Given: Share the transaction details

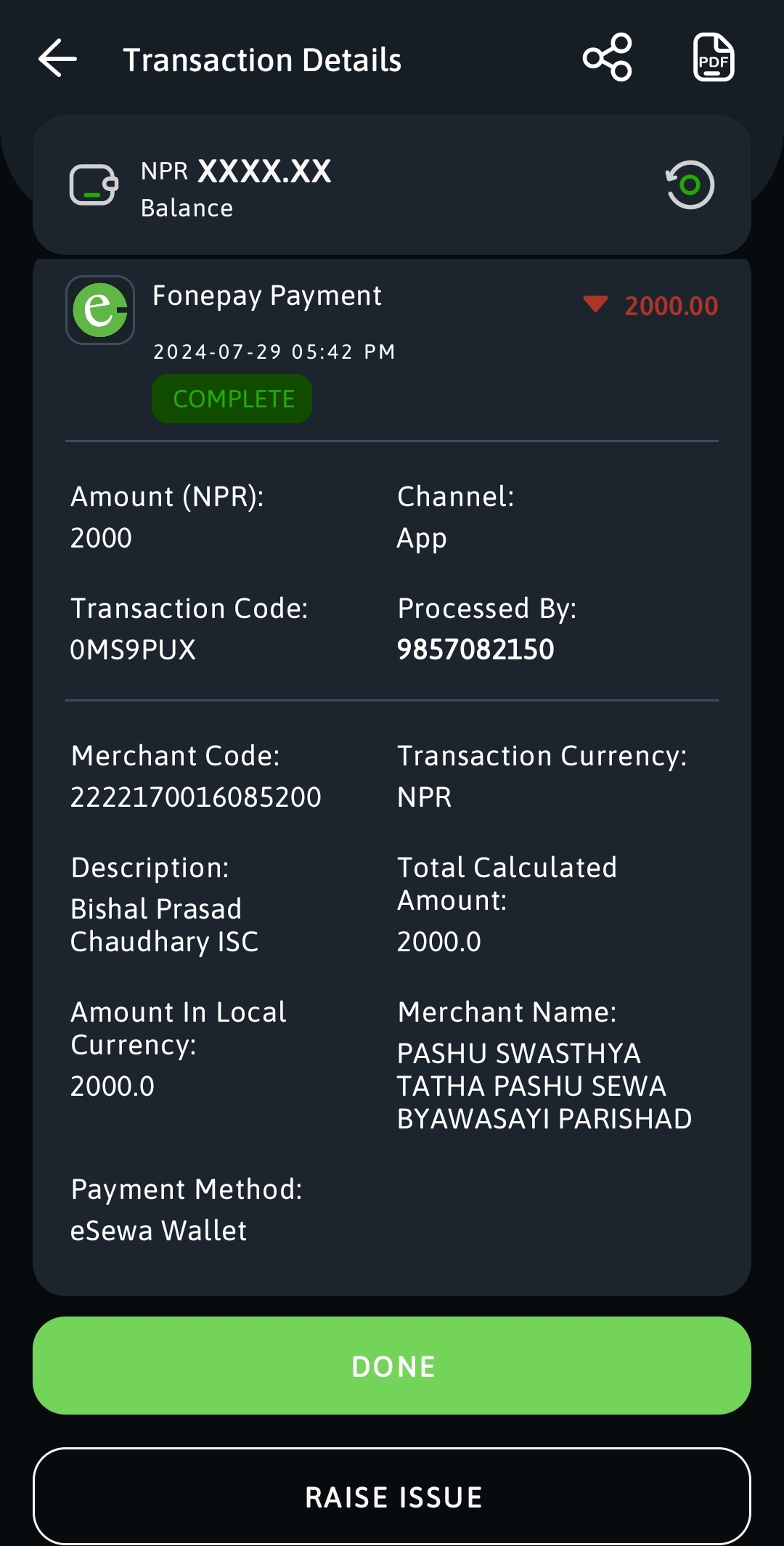Looking at the screenshot, I should [608, 57].
